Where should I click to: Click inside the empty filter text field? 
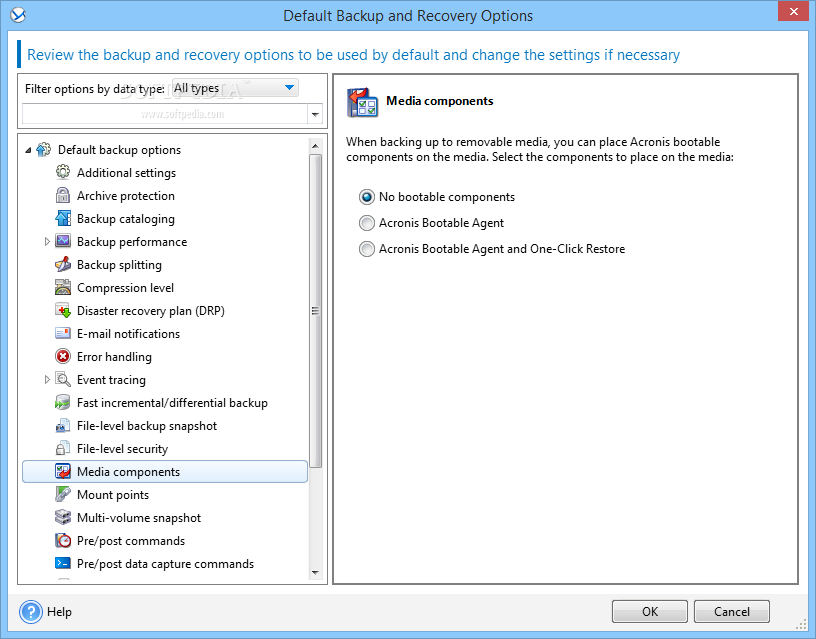coord(165,114)
